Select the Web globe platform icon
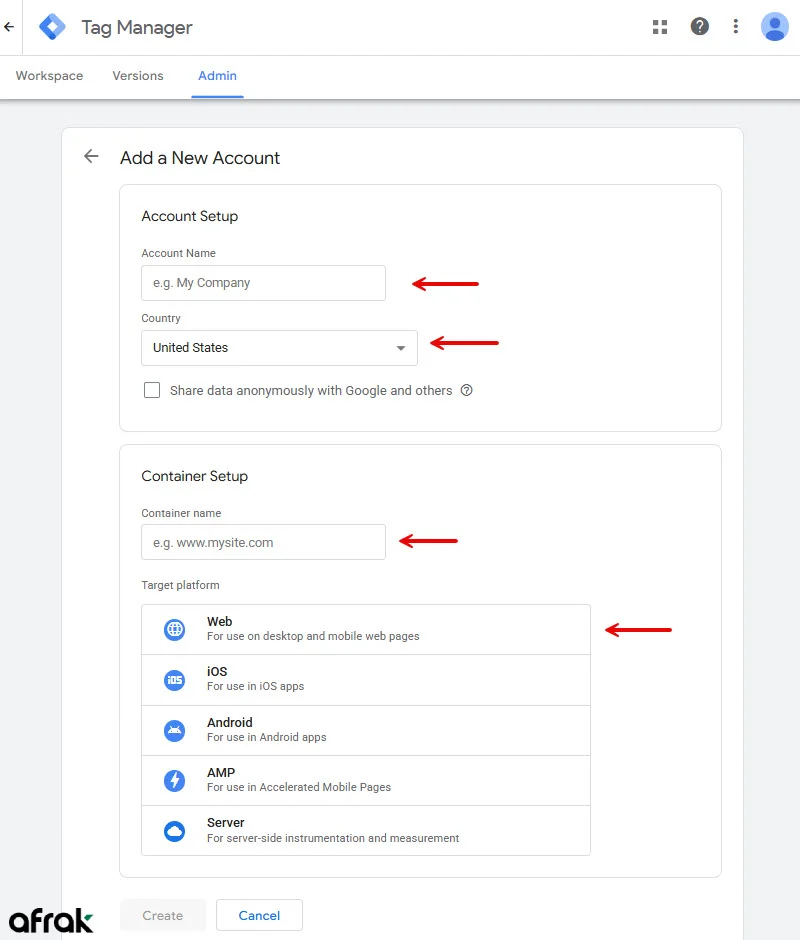 [x=175, y=630]
